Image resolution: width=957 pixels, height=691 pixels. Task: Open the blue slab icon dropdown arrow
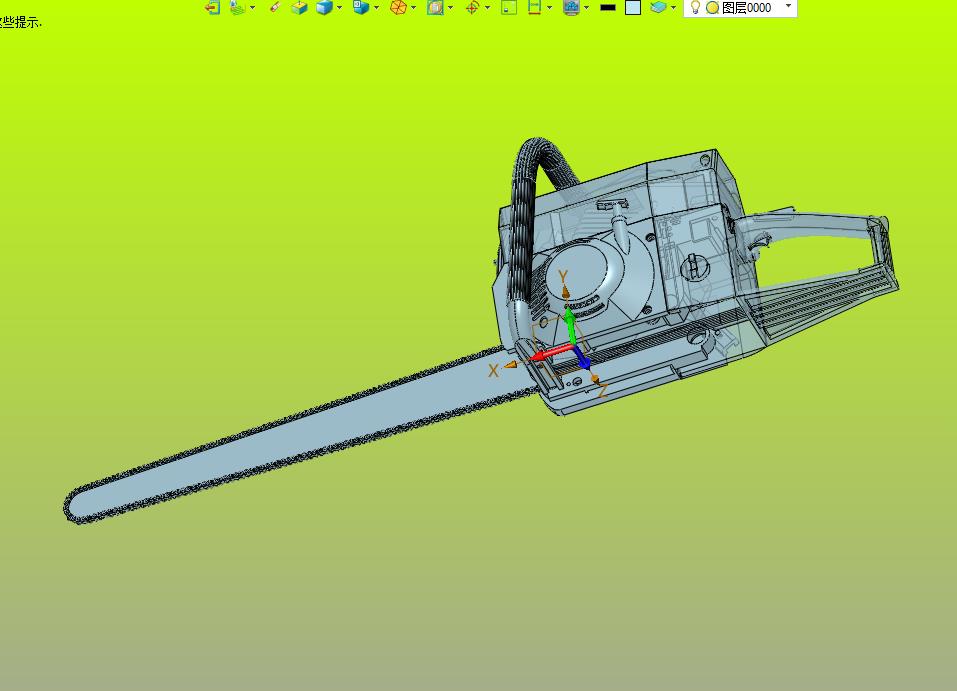(673, 8)
